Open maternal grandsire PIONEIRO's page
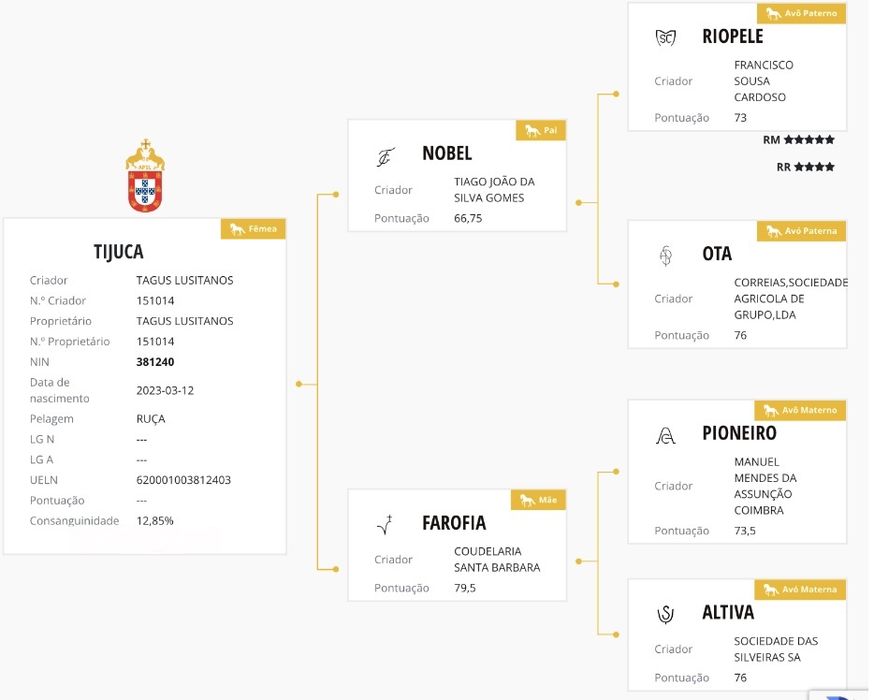This screenshot has height=700, width=874. 739,434
